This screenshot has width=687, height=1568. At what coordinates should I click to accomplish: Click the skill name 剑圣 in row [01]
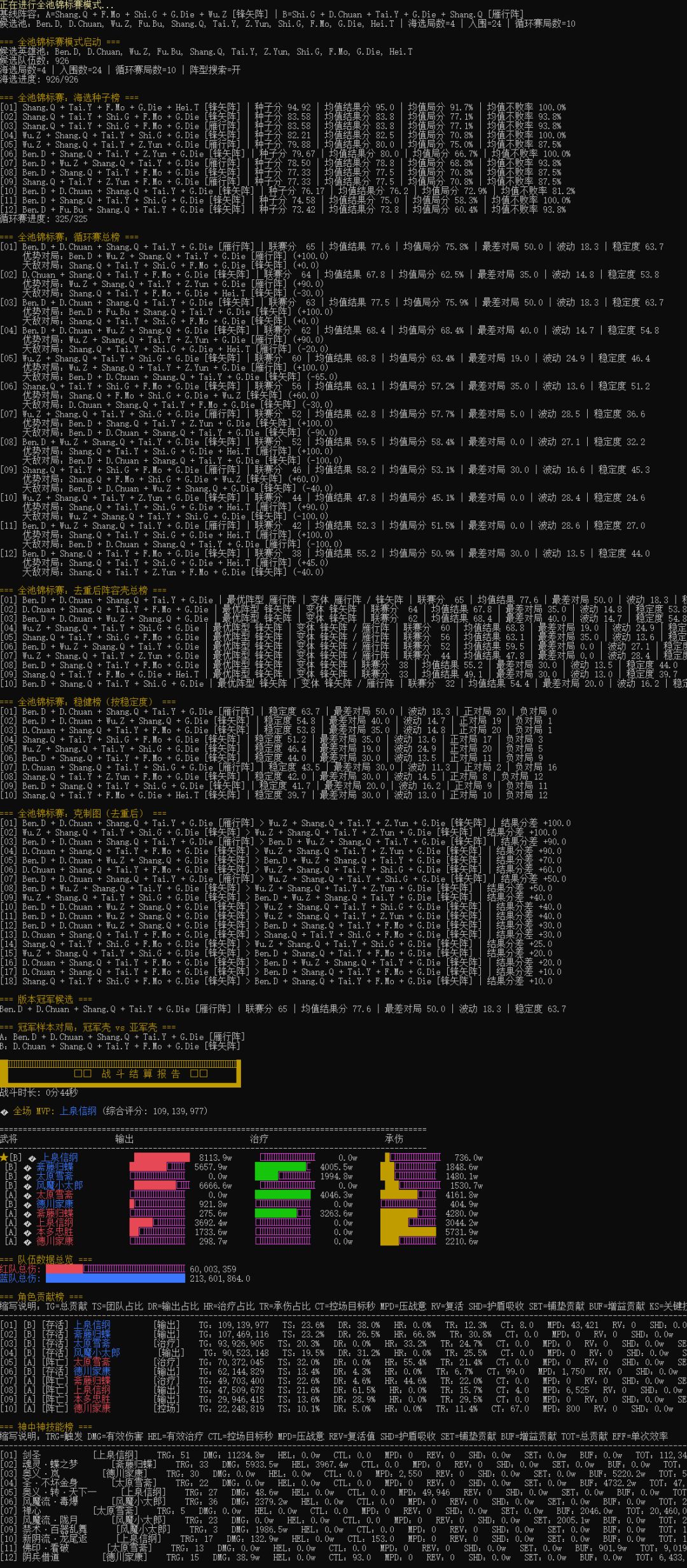pos(32,1455)
